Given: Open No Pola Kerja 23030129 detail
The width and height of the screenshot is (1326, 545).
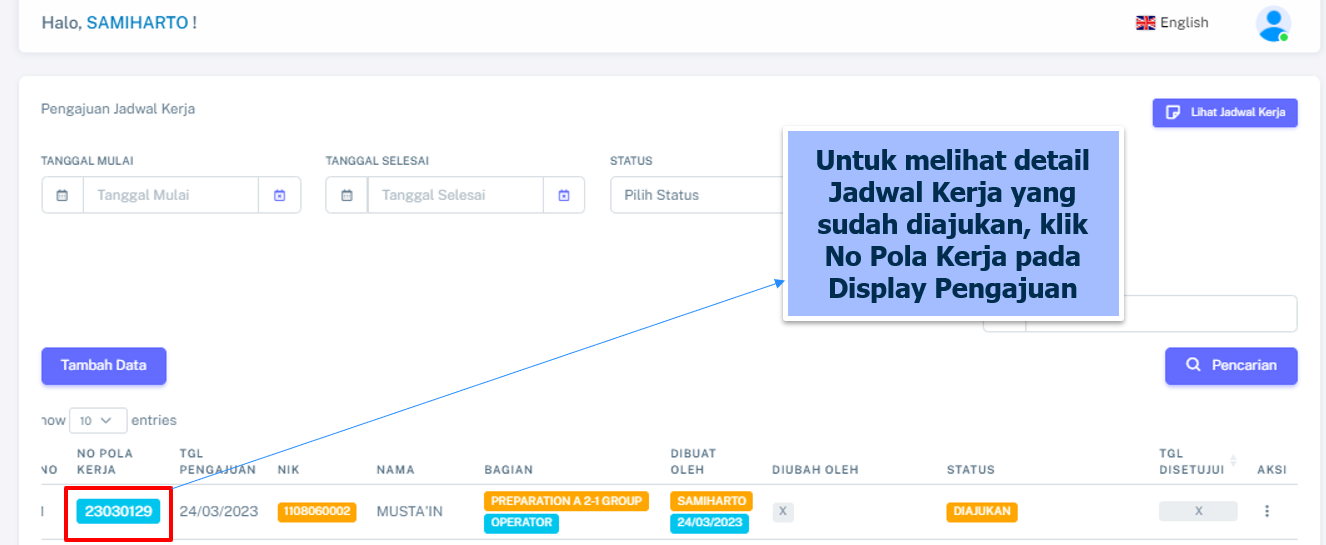Looking at the screenshot, I should point(118,511).
